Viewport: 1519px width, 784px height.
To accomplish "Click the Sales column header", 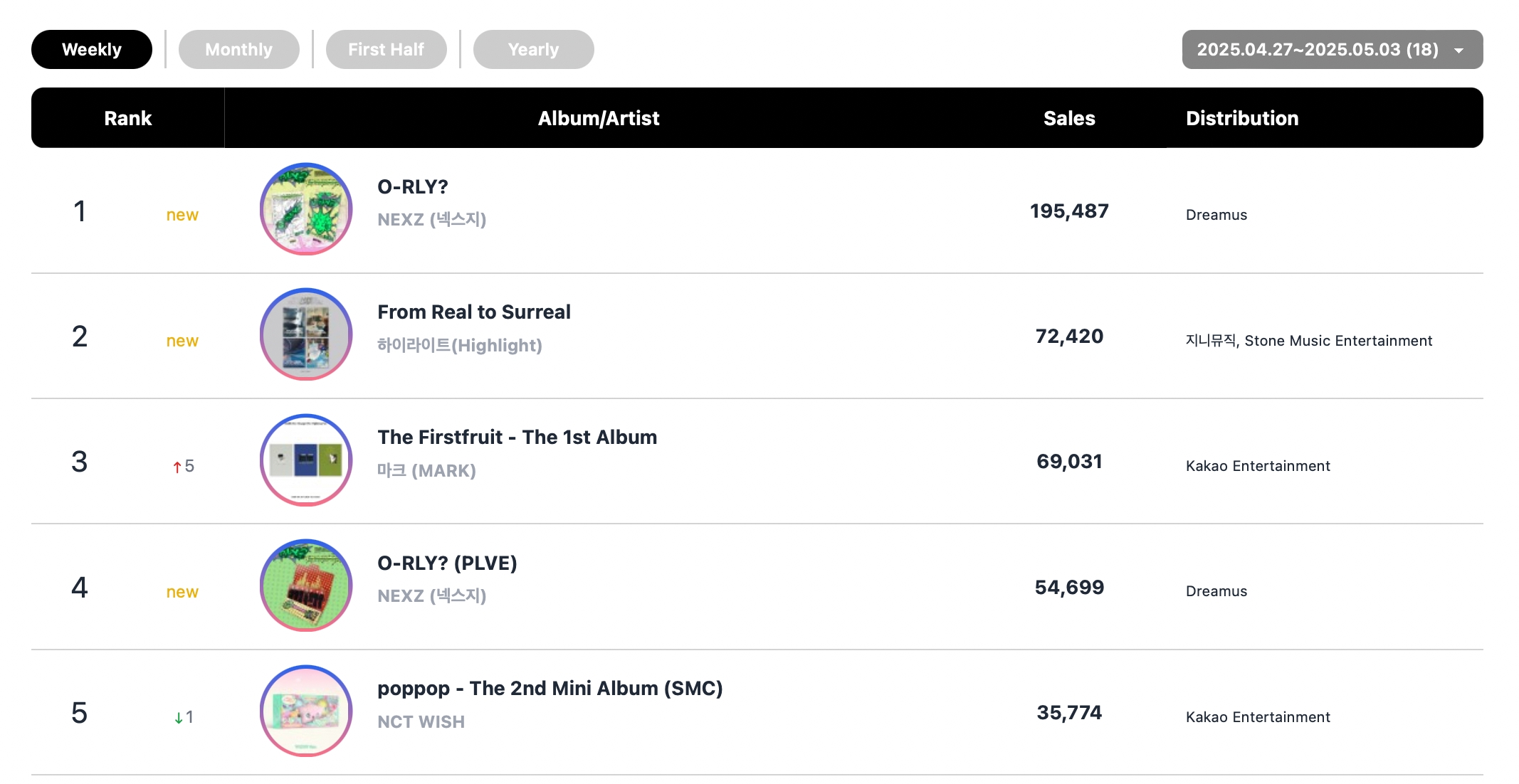I will [x=1069, y=118].
